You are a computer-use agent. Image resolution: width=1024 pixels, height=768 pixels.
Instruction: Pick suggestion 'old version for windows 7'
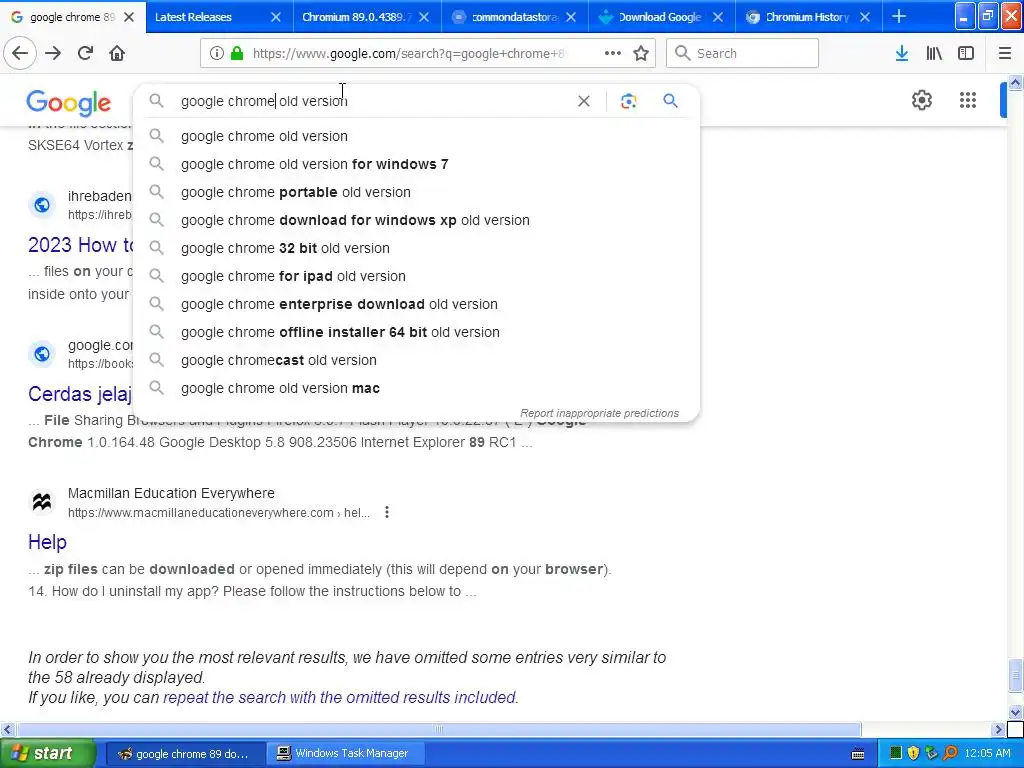pyautogui.click(x=416, y=164)
